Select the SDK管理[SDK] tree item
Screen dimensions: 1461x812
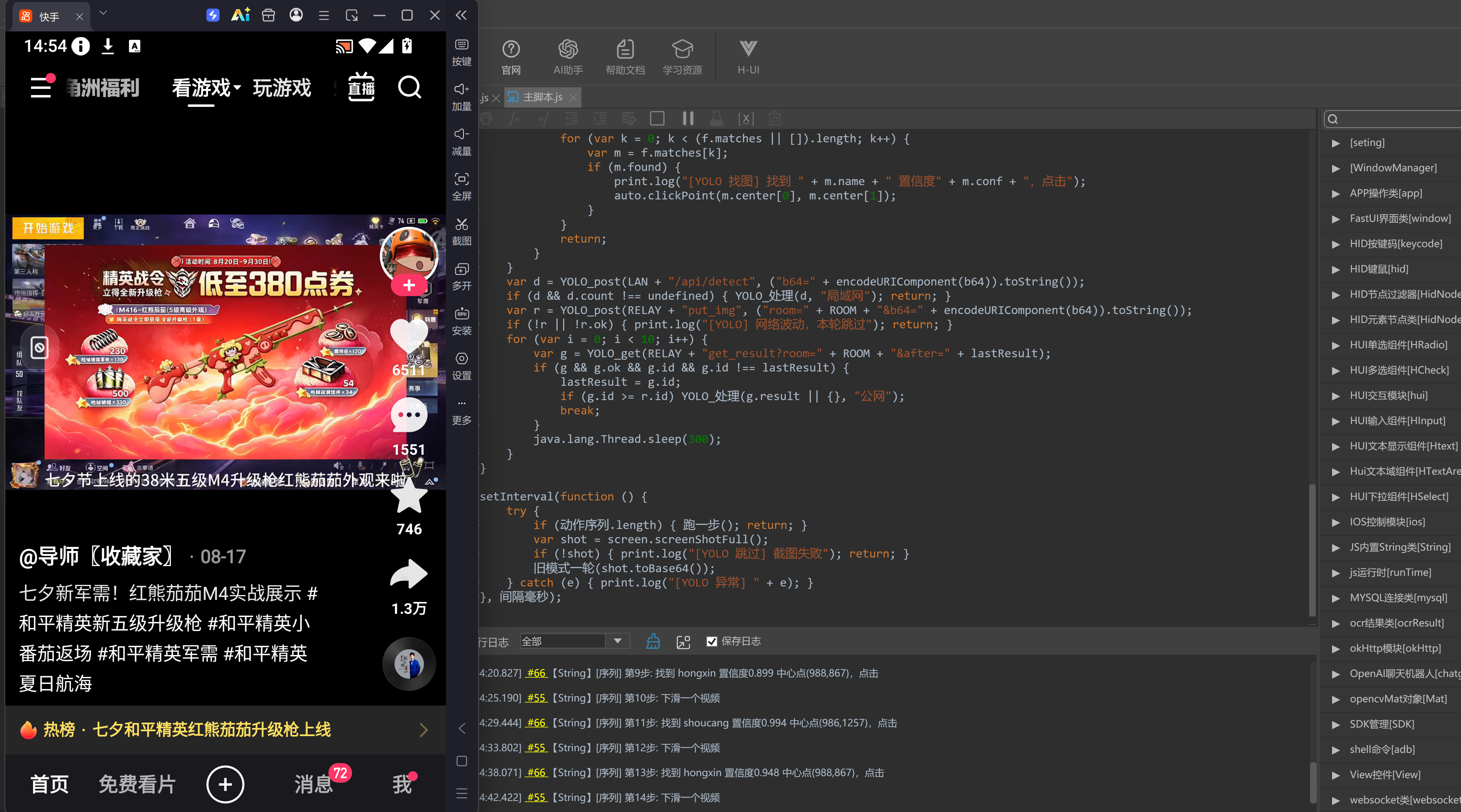pyautogui.click(x=1381, y=724)
